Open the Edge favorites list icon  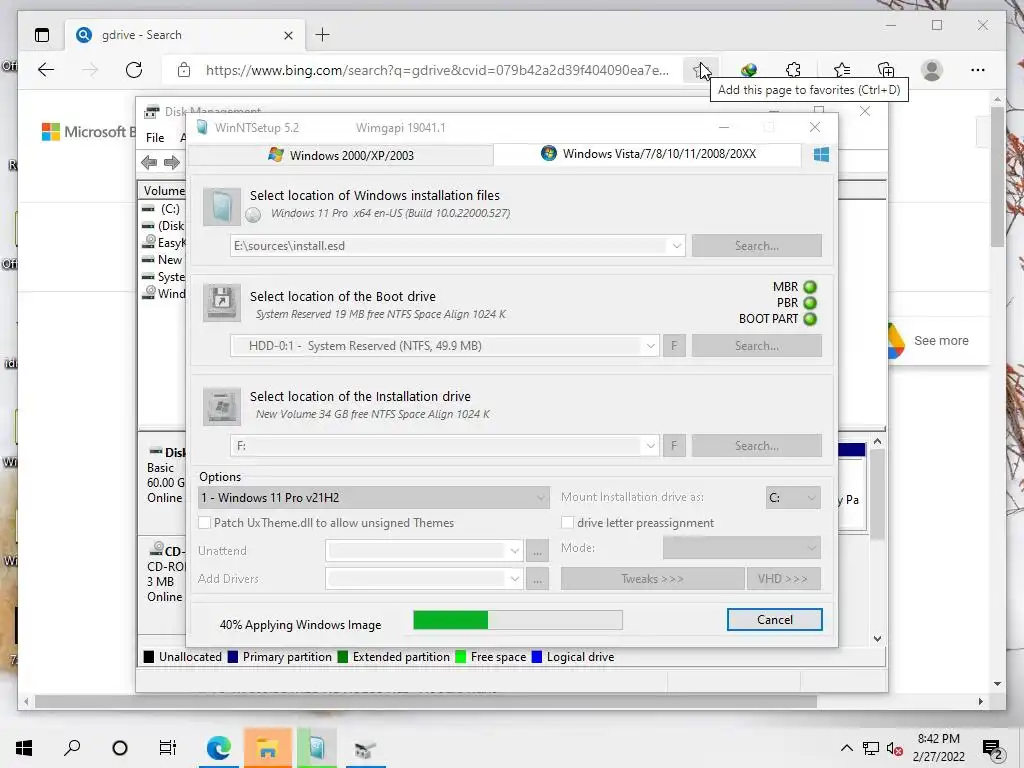[x=842, y=70]
